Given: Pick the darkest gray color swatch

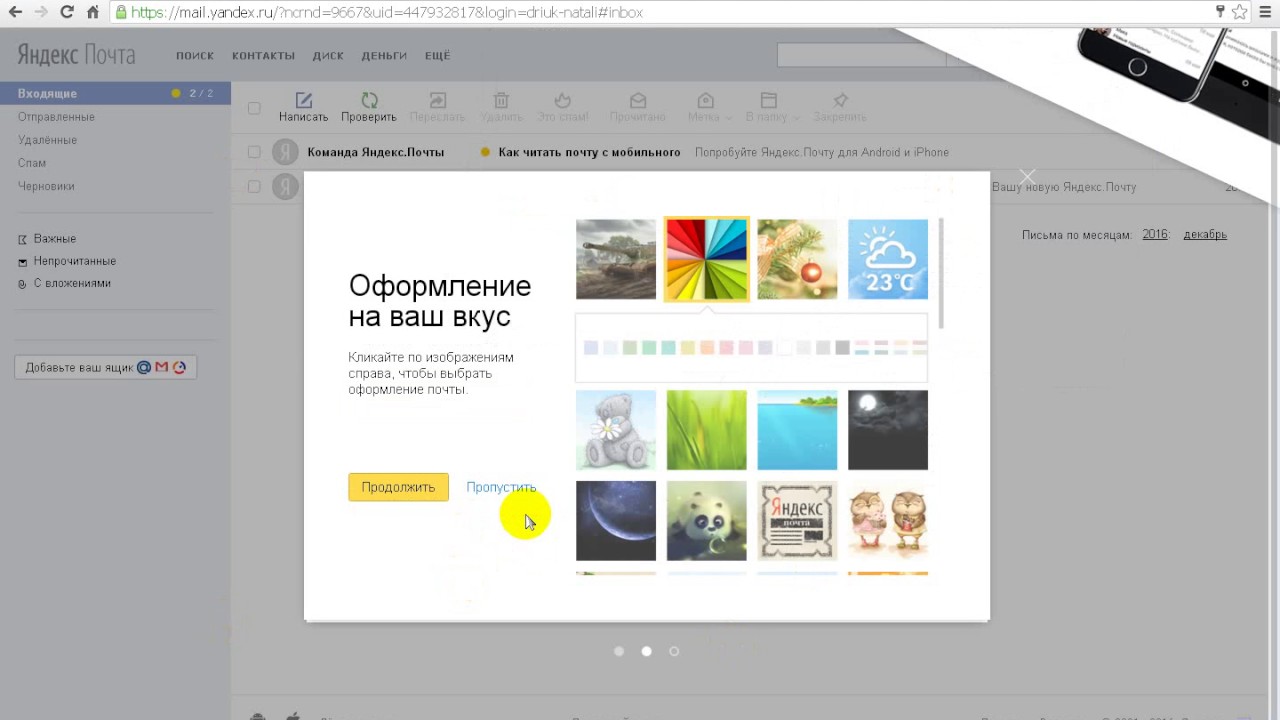Looking at the screenshot, I should (x=843, y=347).
